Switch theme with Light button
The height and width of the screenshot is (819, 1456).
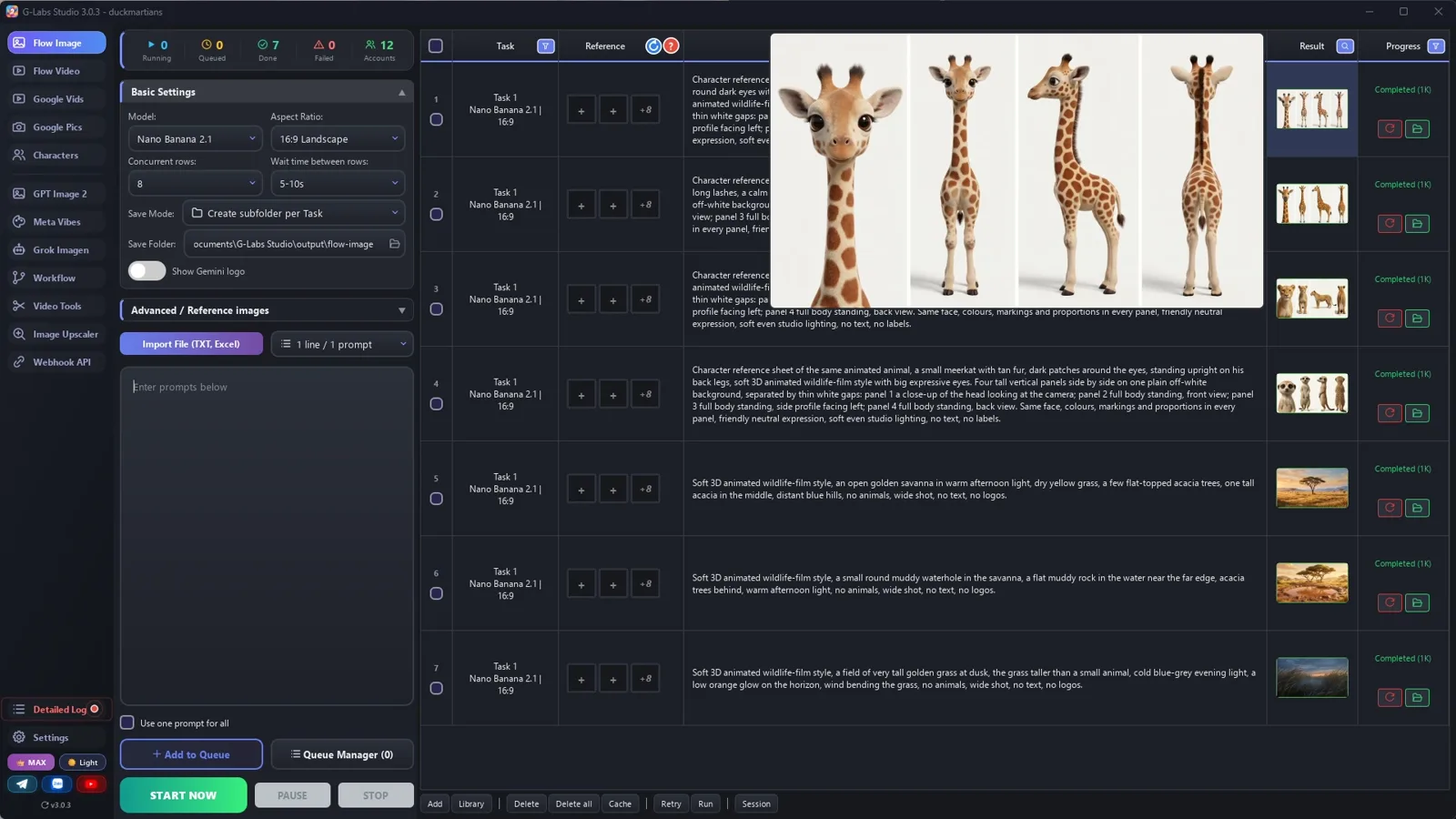point(83,763)
